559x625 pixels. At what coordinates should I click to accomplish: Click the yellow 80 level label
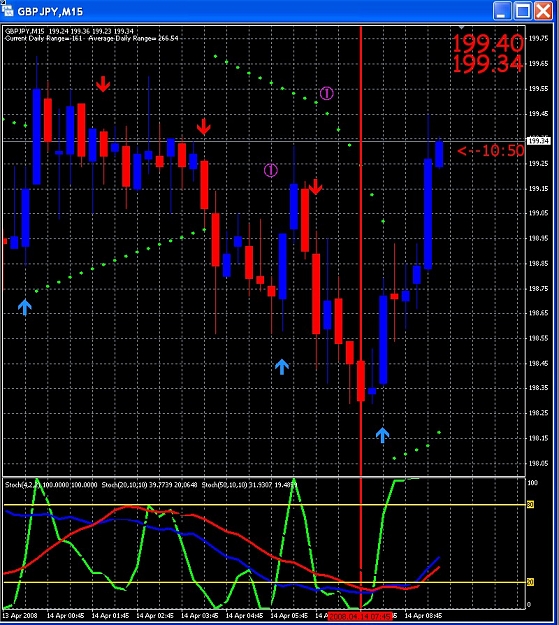pos(530,505)
